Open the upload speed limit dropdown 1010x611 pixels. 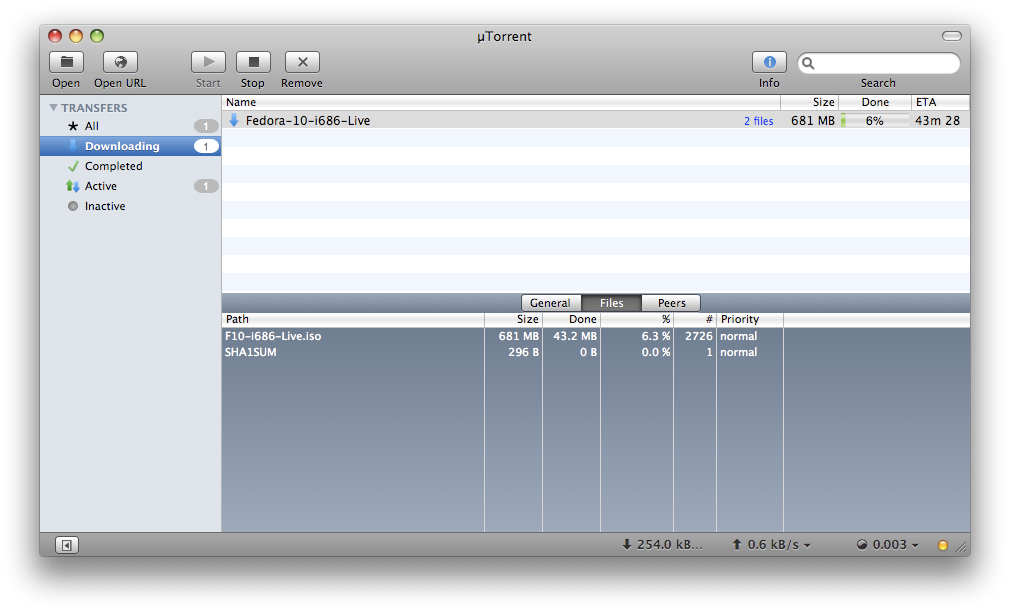click(807, 545)
